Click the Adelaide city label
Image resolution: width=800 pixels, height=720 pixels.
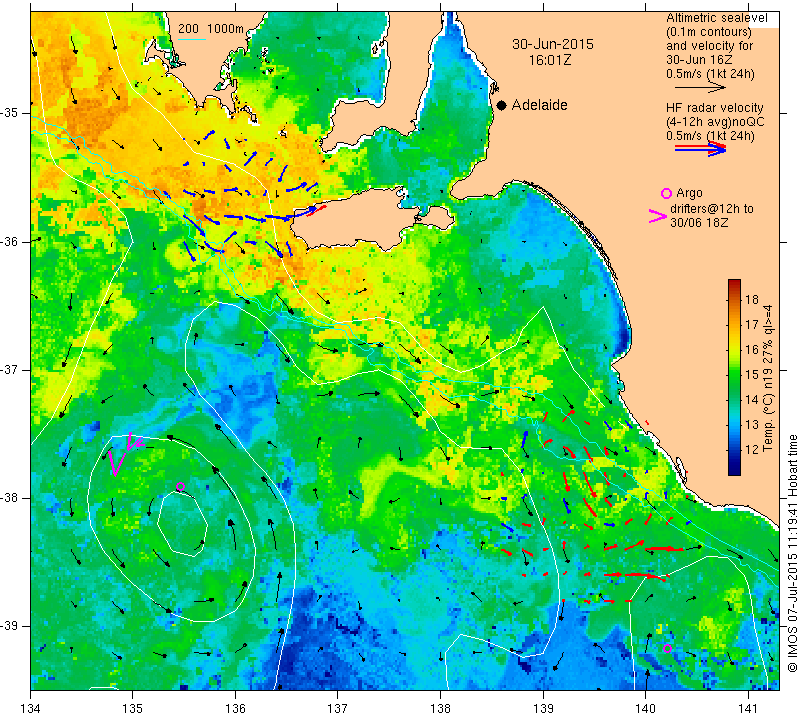539,105
